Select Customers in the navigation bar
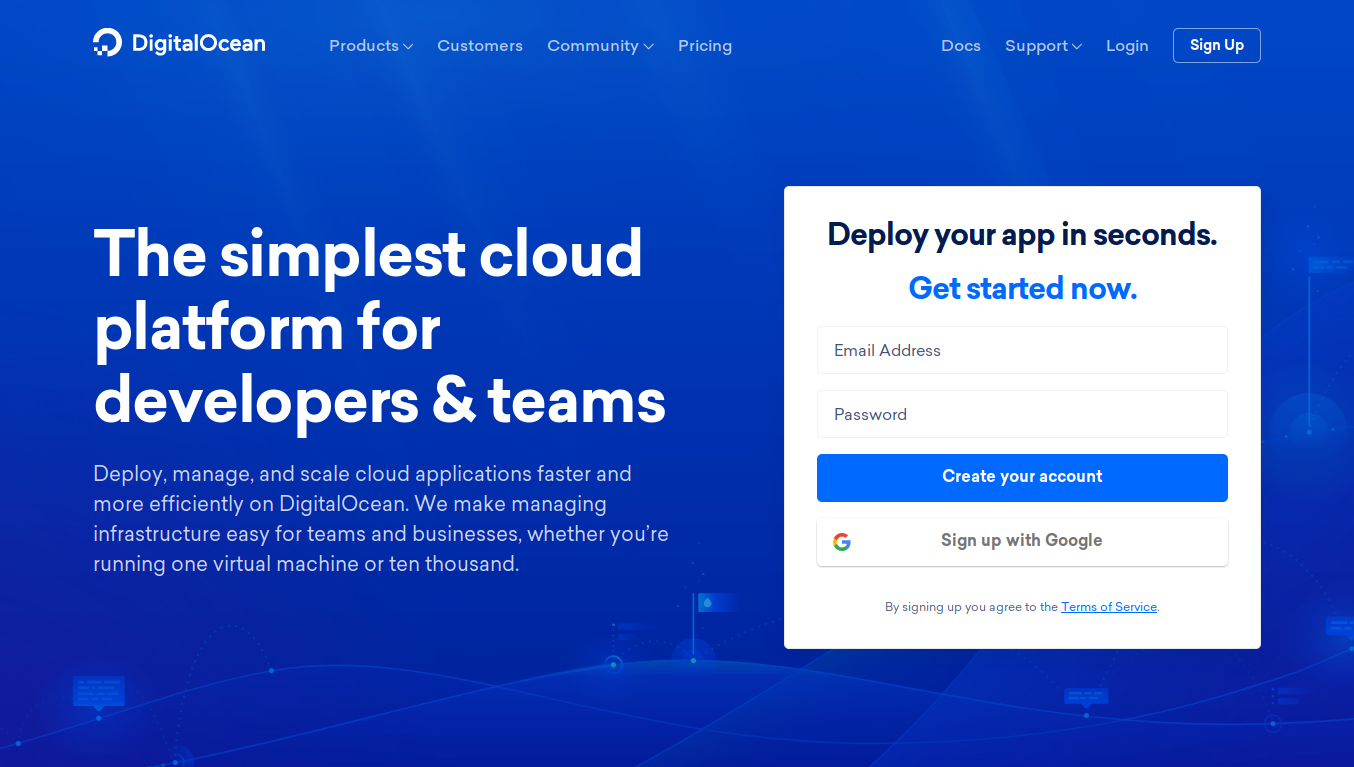The height and width of the screenshot is (767, 1354). 480,46
